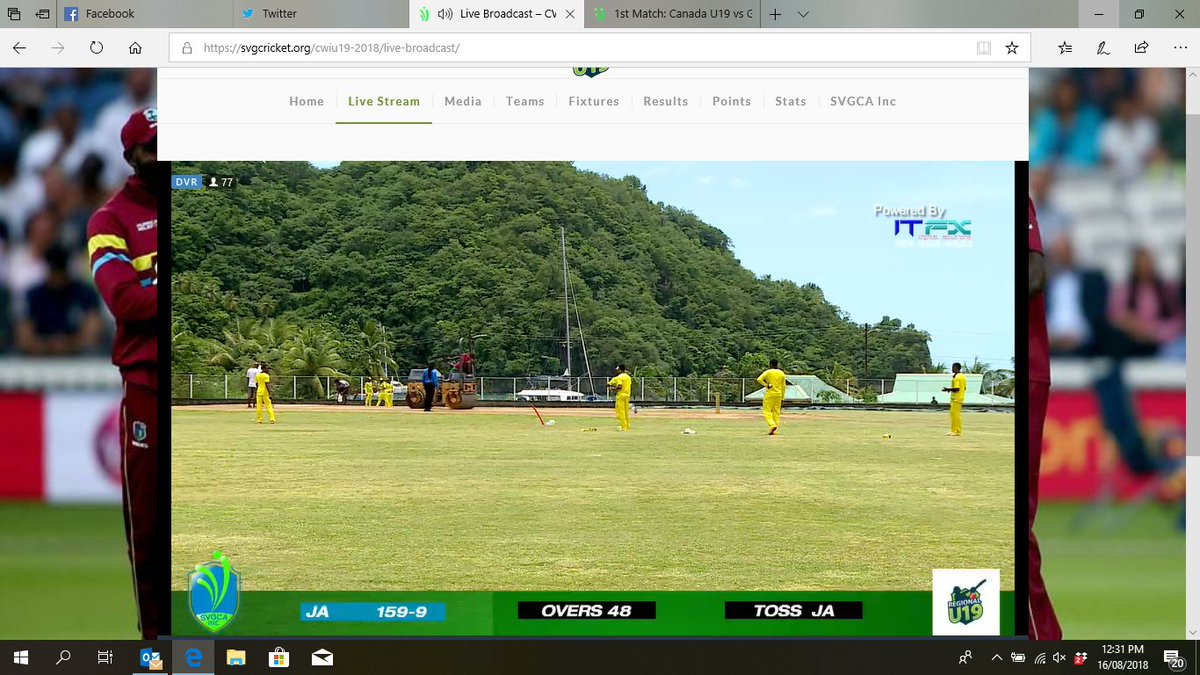1200x675 pixels.
Task: Click the live video stream player
Action: click(x=592, y=398)
